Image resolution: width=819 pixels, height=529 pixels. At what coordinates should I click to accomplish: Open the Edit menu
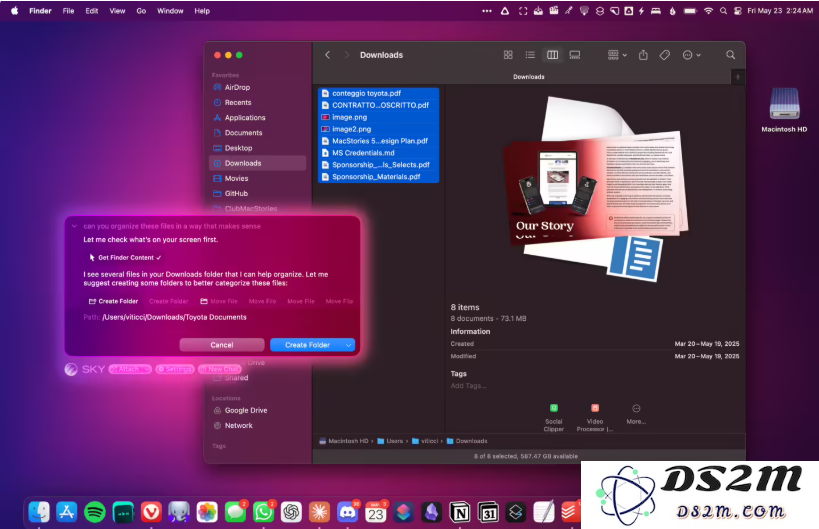pos(92,10)
